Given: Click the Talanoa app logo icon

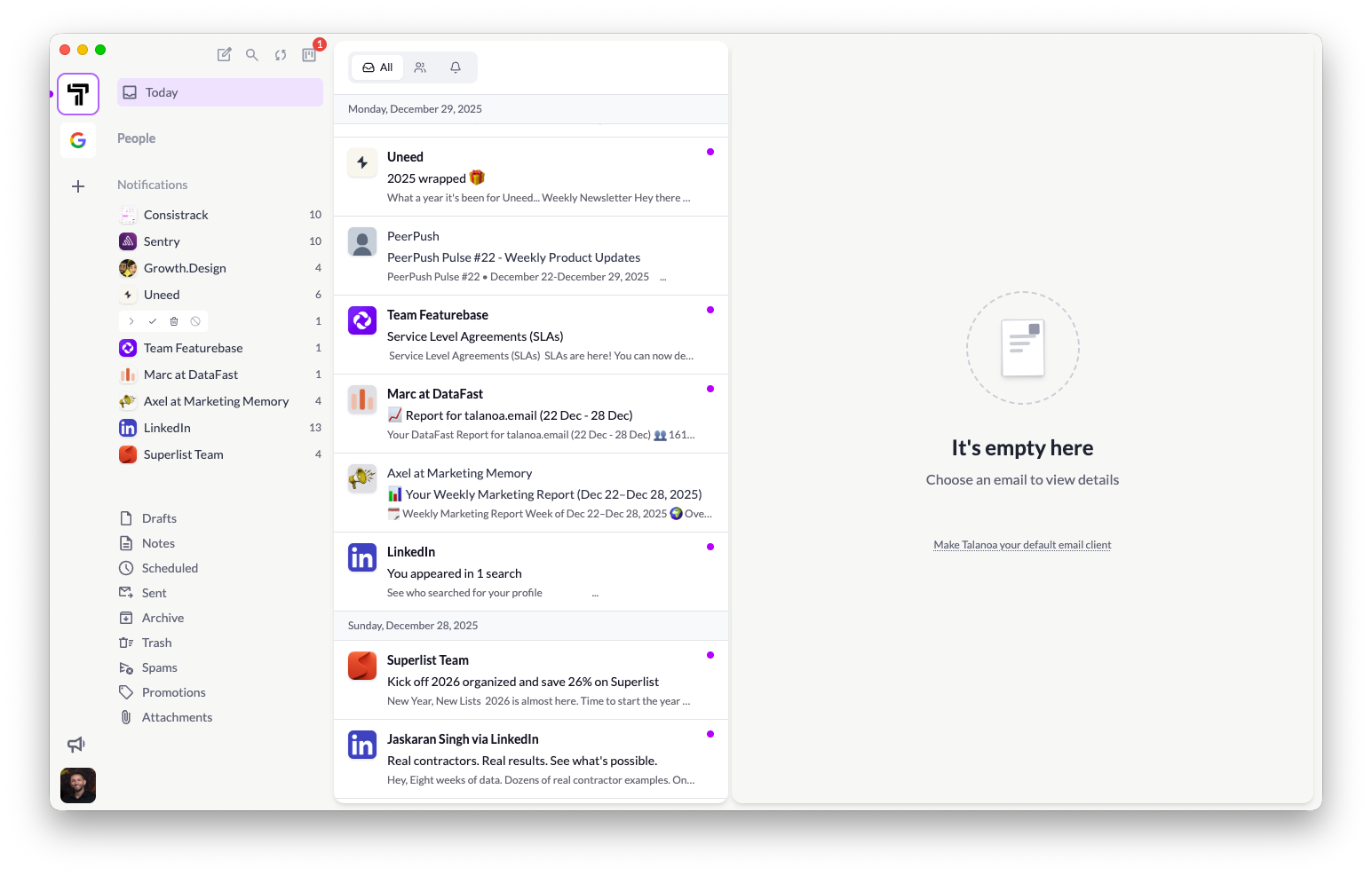Looking at the screenshot, I should pos(78,93).
